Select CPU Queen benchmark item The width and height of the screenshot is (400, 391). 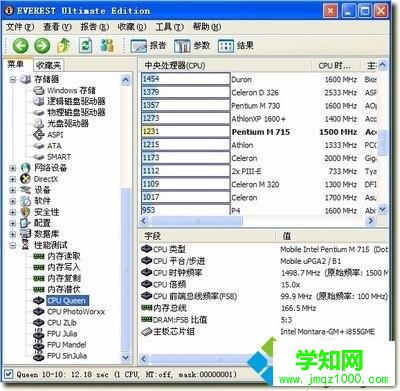point(61,300)
